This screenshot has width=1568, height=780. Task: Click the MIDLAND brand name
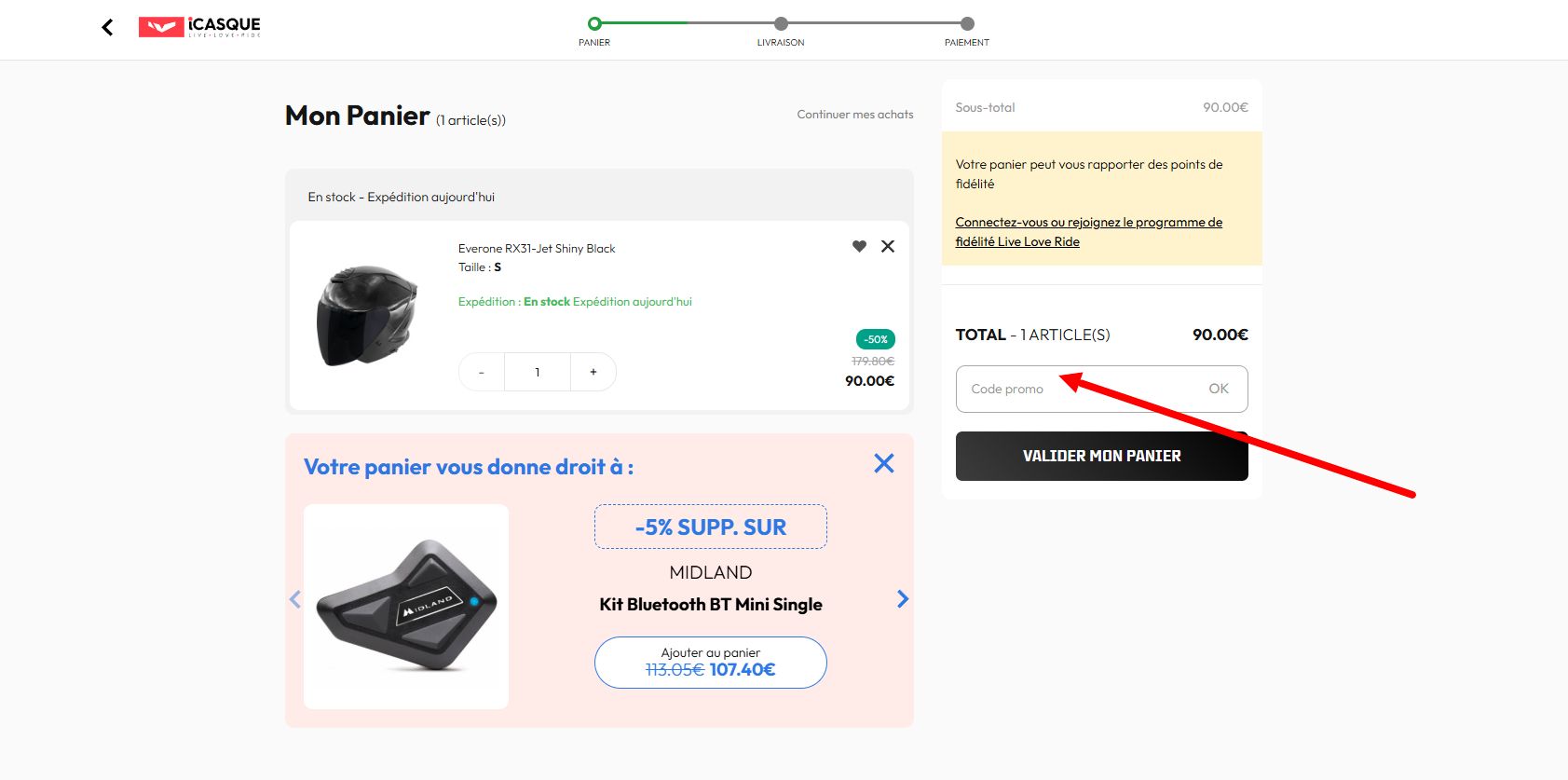pyautogui.click(x=711, y=572)
